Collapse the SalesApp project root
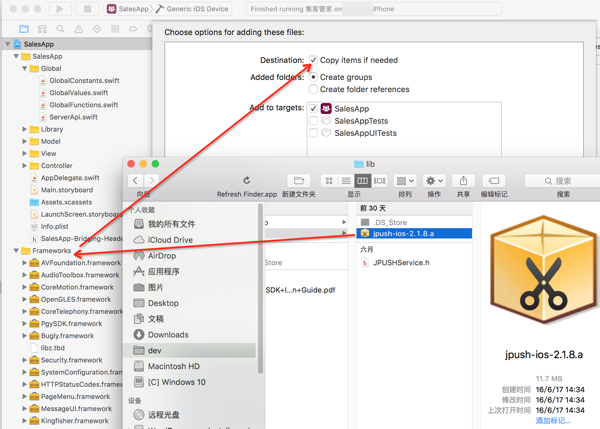The image size is (600, 429). (7, 44)
